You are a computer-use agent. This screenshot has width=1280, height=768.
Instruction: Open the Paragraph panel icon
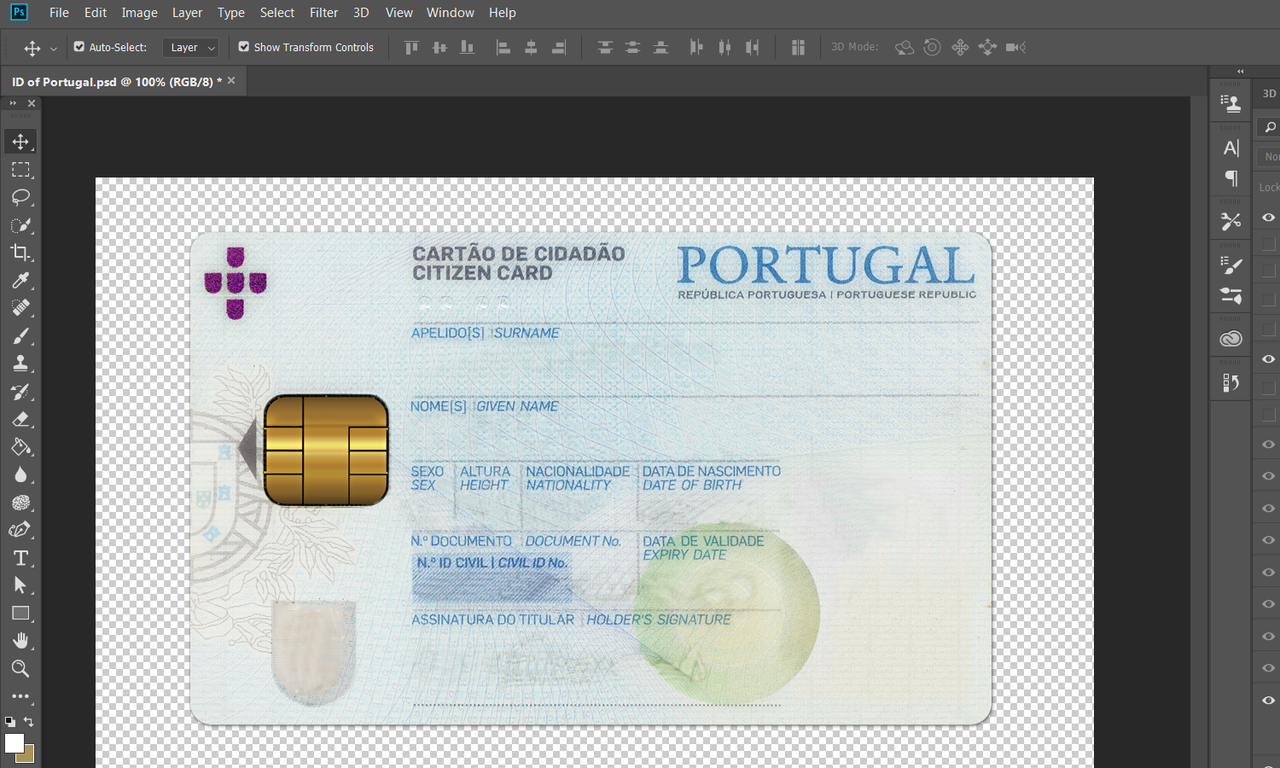coord(1231,178)
